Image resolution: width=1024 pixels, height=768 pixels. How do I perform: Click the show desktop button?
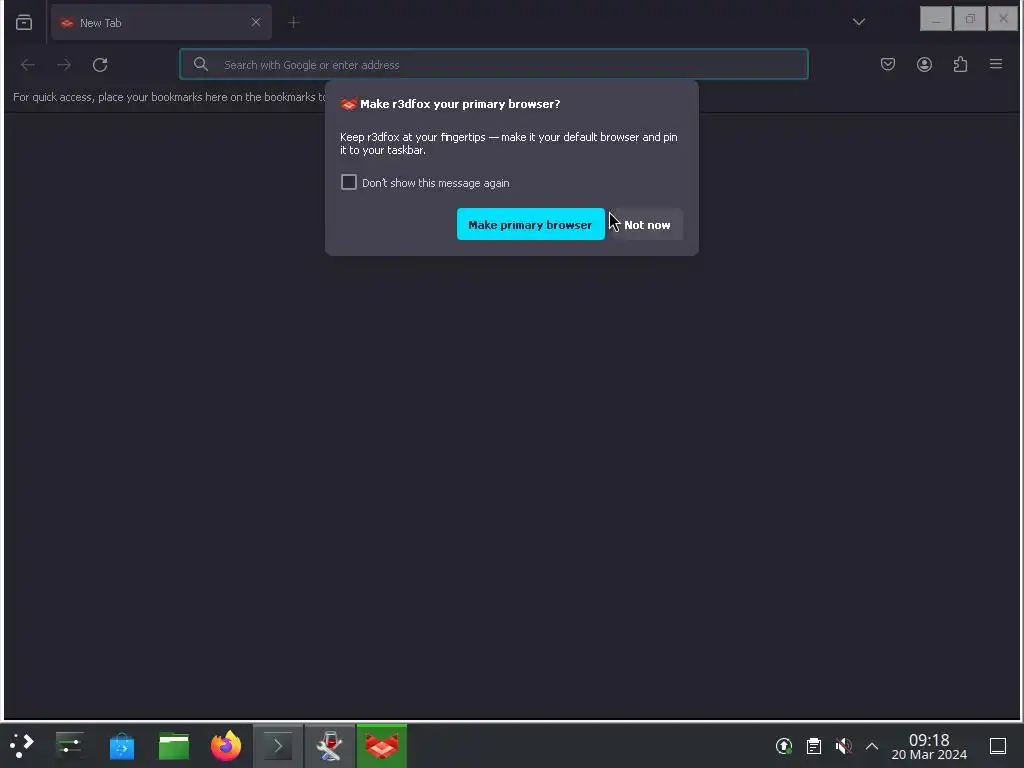click(998, 745)
